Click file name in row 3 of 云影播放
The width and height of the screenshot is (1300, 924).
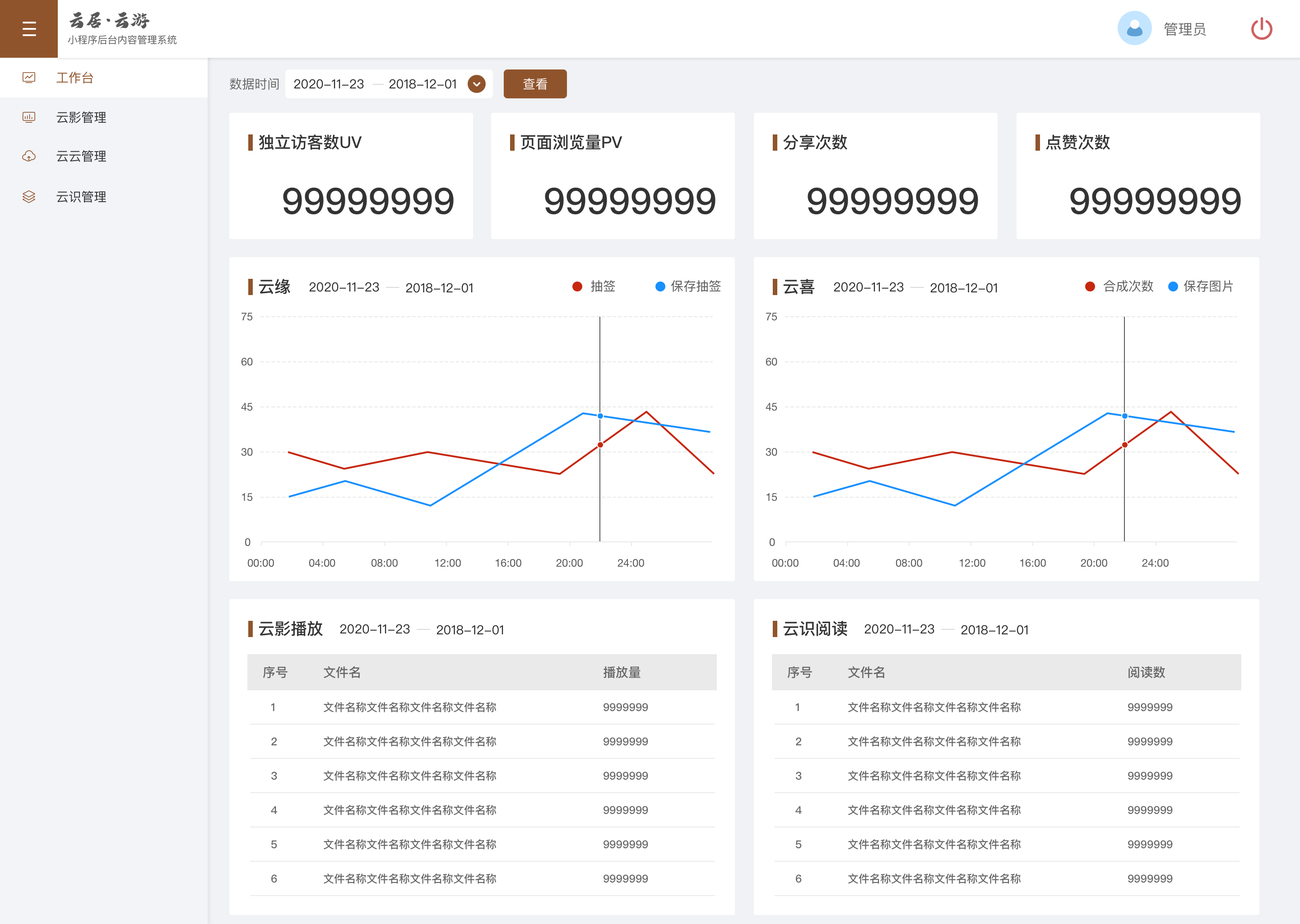click(409, 776)
